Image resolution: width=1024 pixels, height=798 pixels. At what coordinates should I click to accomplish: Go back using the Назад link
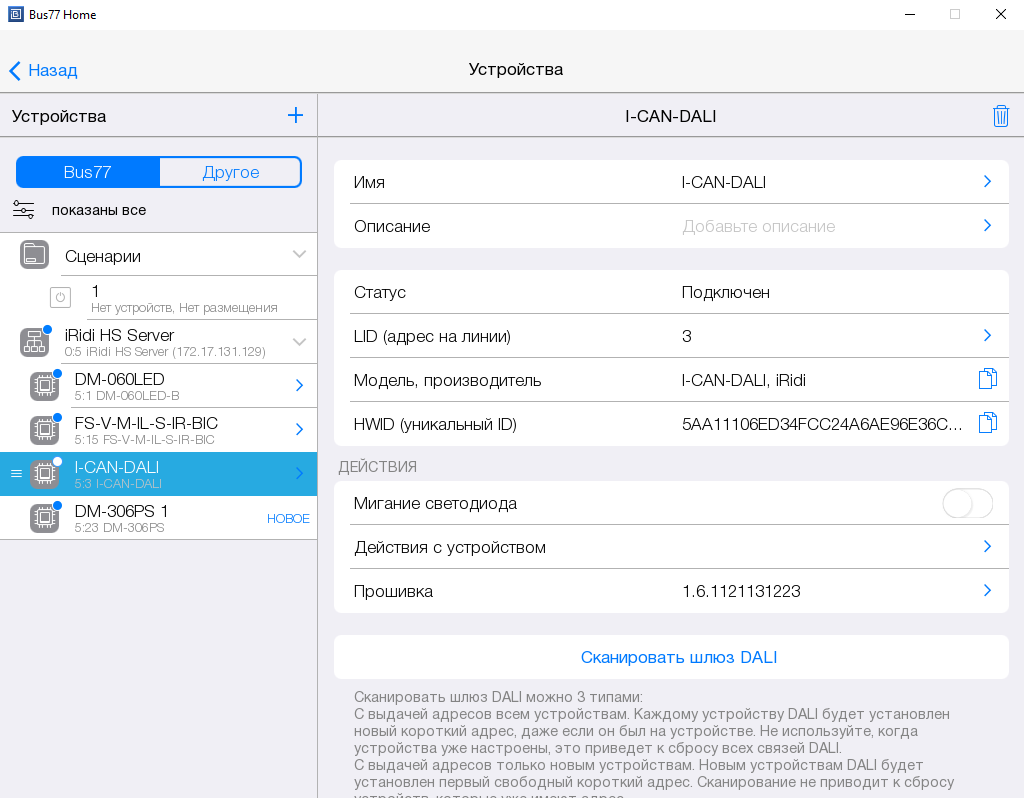click(43, 70)
